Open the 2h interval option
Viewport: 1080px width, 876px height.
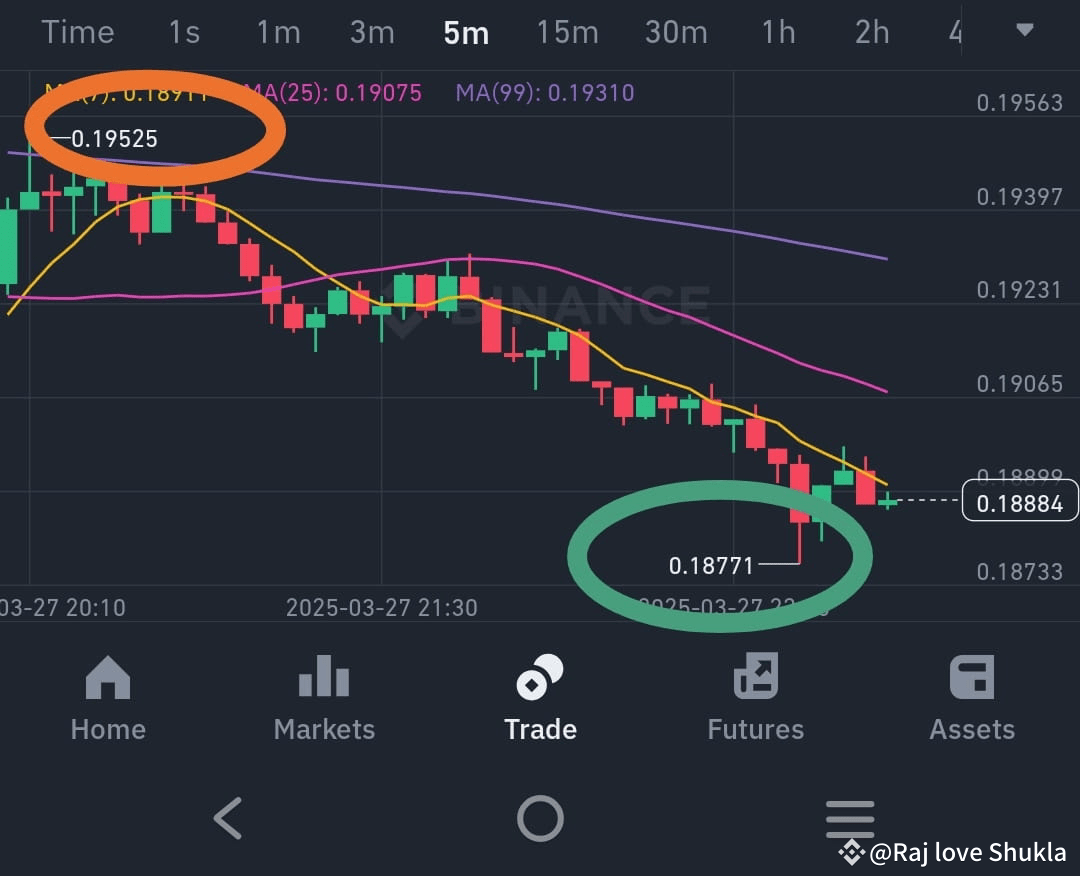(x=870, y=33)
